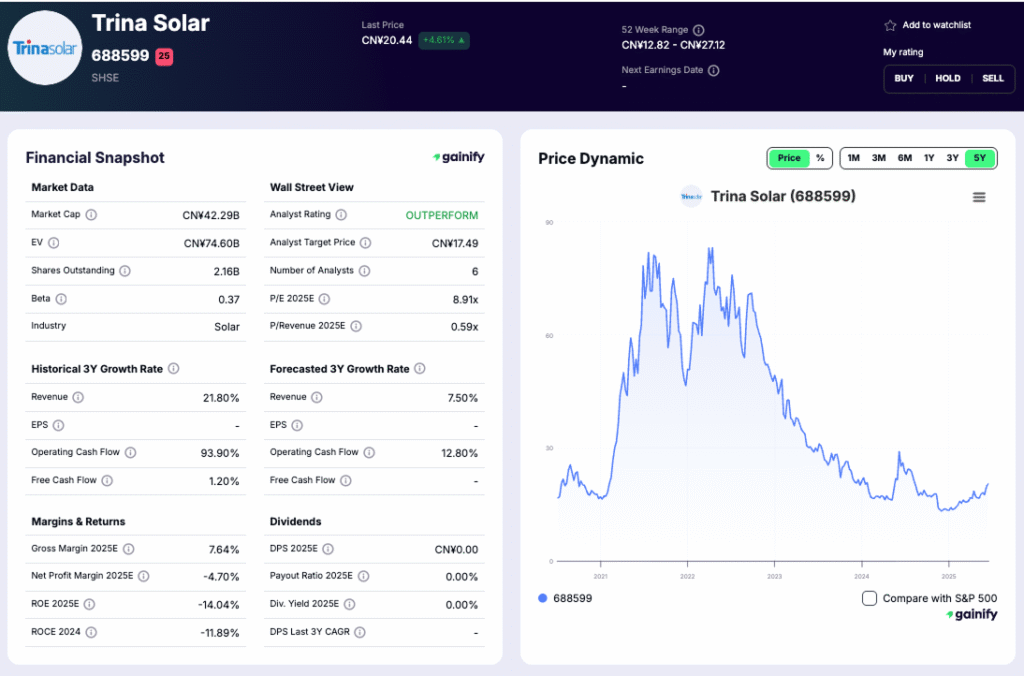This screenshot has height=676, width=1024.
Task: Click the SELL rating button
Action: 992,78
